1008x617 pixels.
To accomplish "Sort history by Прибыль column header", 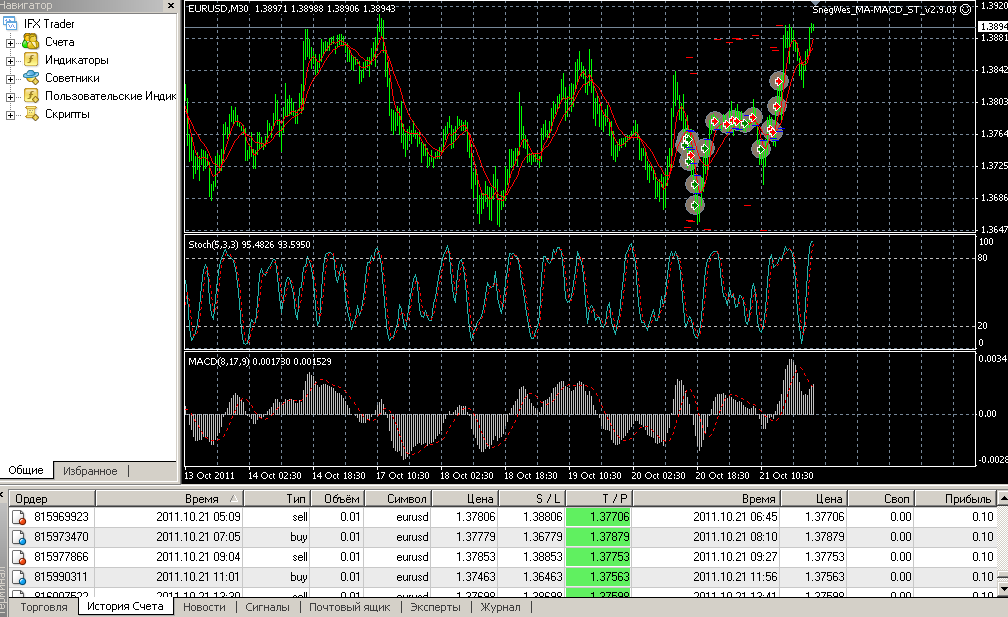I will pyautogui.click(x=966, y=498).
